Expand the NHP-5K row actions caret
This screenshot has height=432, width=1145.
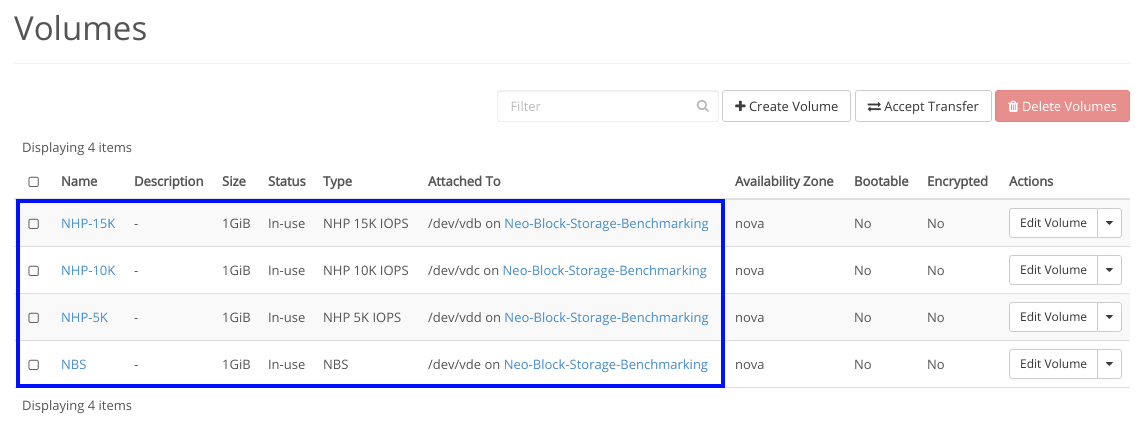pos(1110,317)
